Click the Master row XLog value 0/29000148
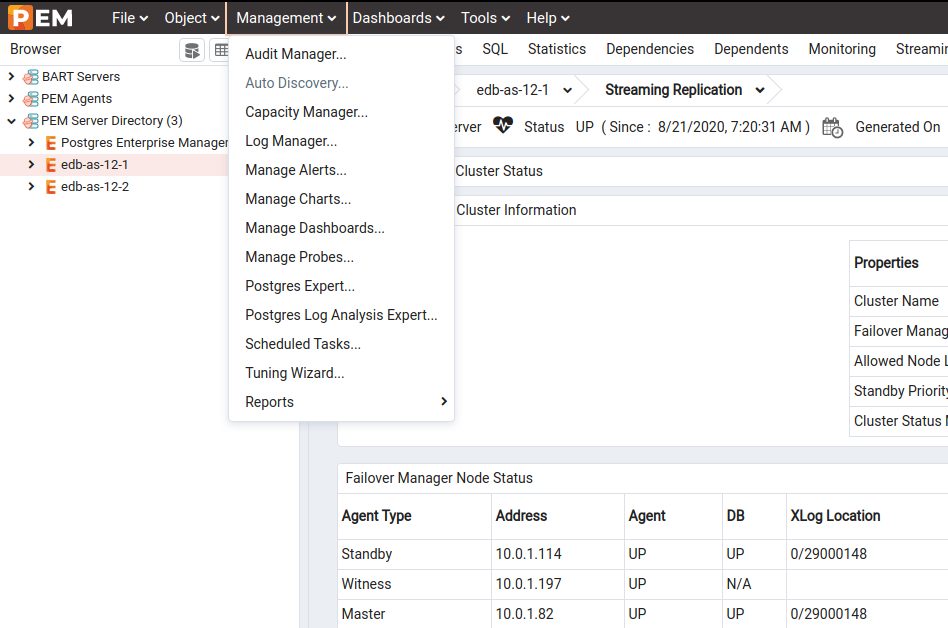Viewport: 948px width, 628px height. coord(829,614)
